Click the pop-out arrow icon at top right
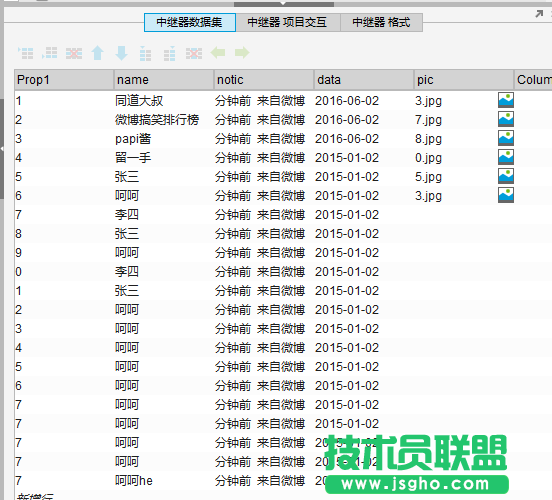 tap(539, 14)
